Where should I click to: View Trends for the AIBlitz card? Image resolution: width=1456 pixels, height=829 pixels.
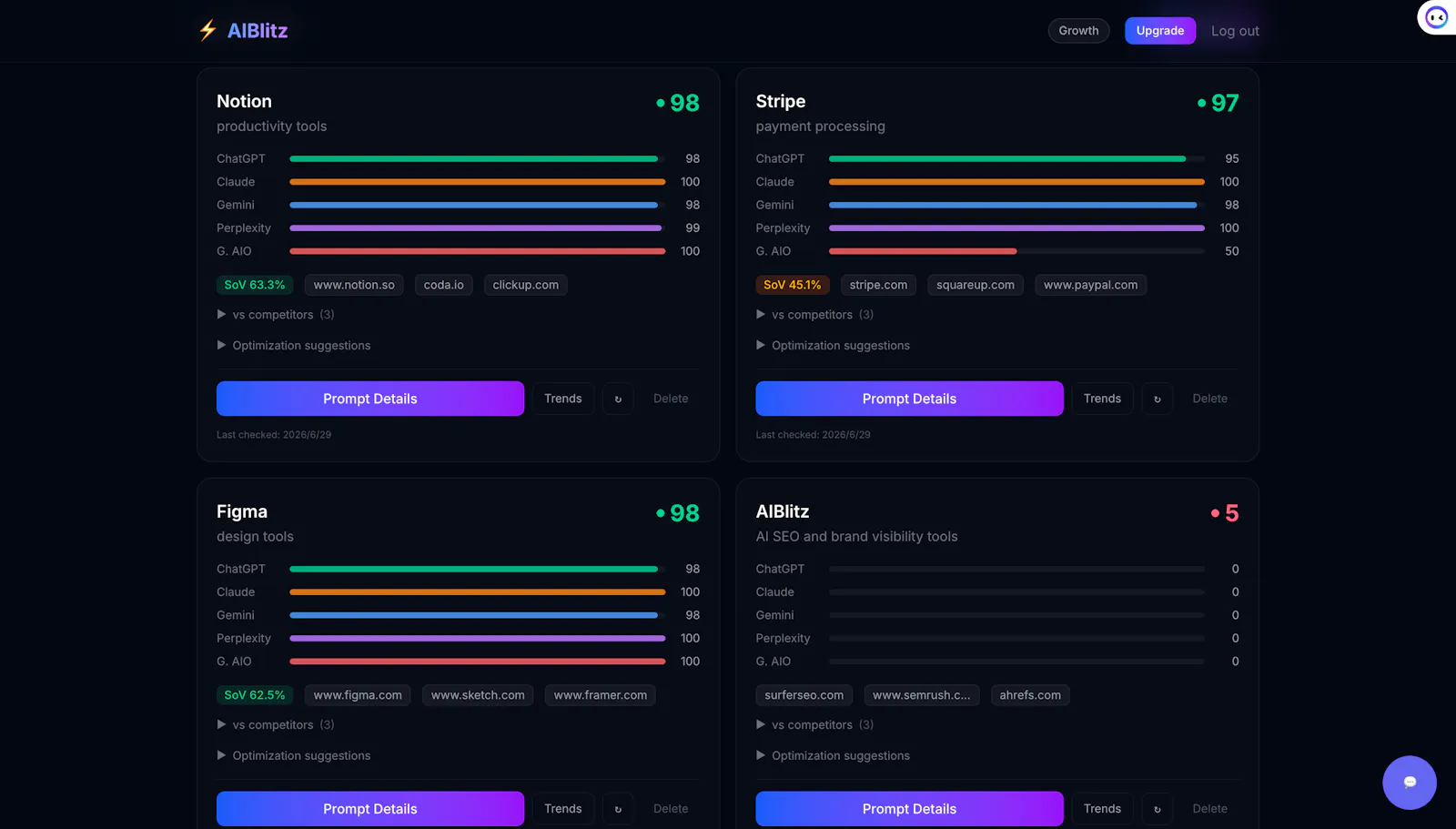point(1102,809)
